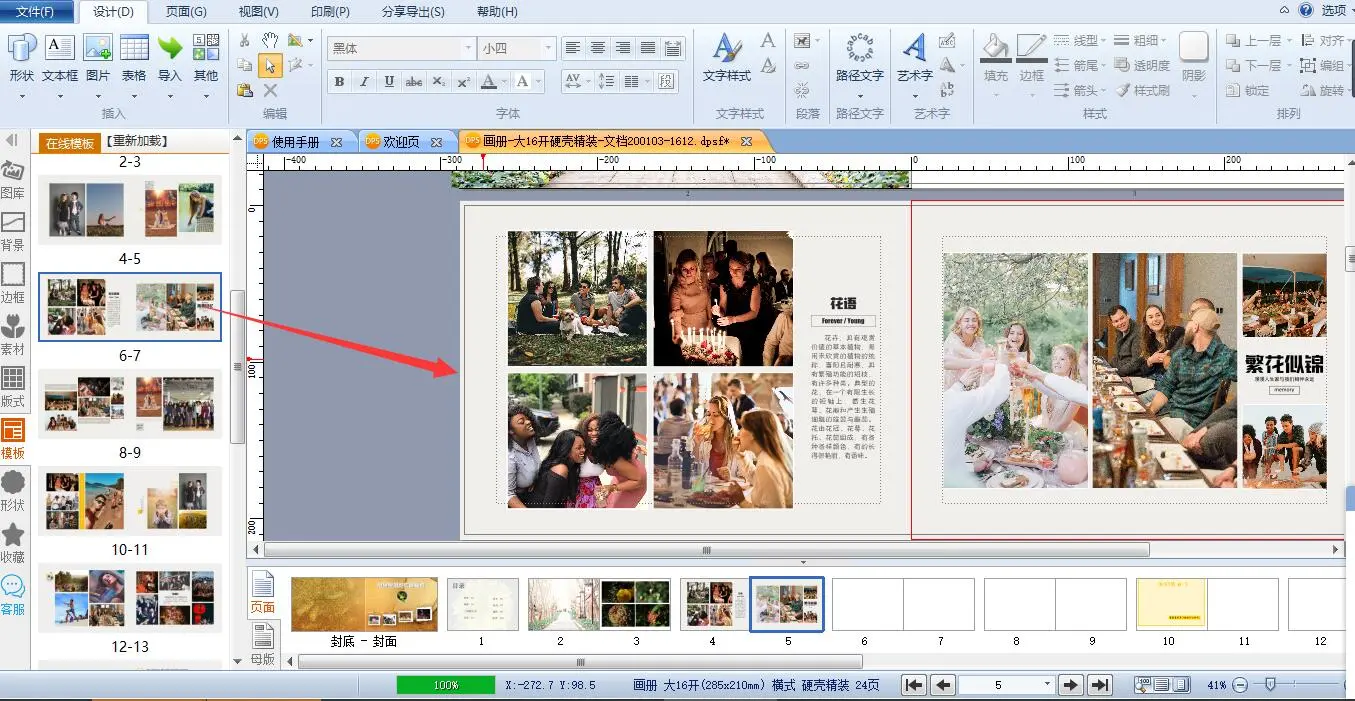Screen dimensions: 1355x701
Task: Open the 客服 customer service icon
Action: [x=13, y=593]
